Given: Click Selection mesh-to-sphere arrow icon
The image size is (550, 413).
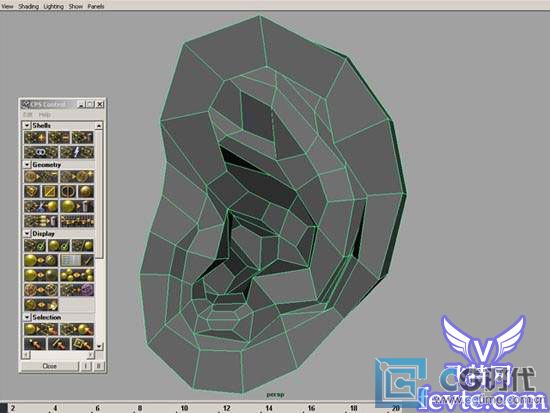Looking at the screenshot, I should click(77, 329).
